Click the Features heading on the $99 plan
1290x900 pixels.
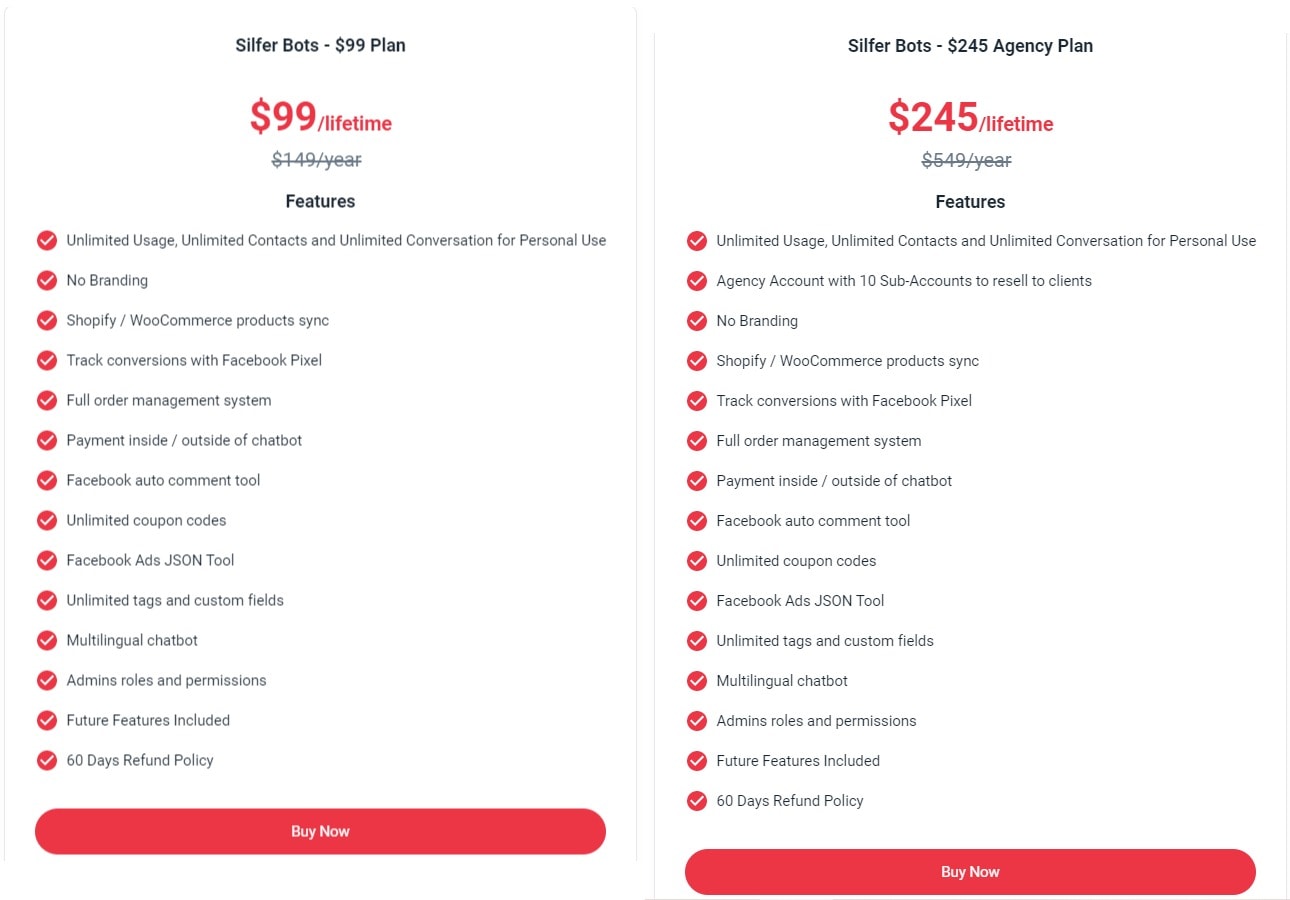320,201
